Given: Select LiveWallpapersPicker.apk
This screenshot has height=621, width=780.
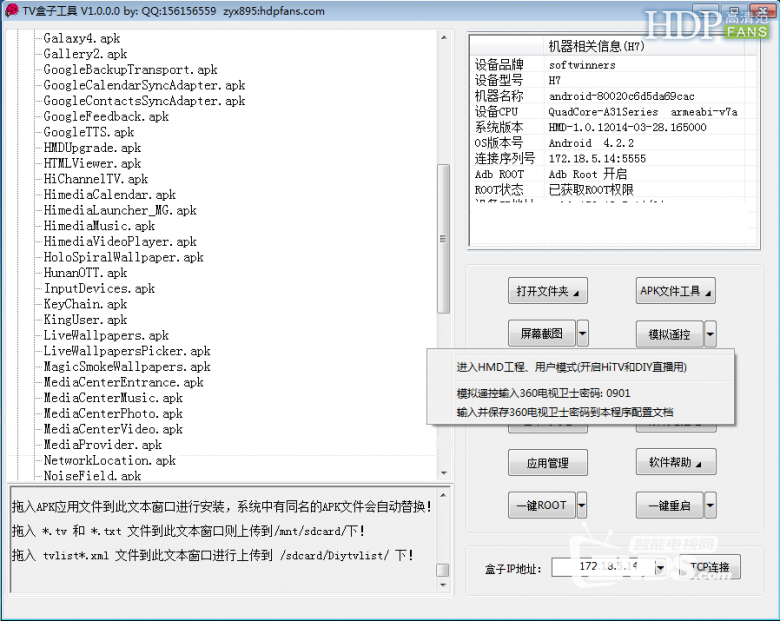Looking at the screenshot, I should pyautogui.click(x=127, y=351).
